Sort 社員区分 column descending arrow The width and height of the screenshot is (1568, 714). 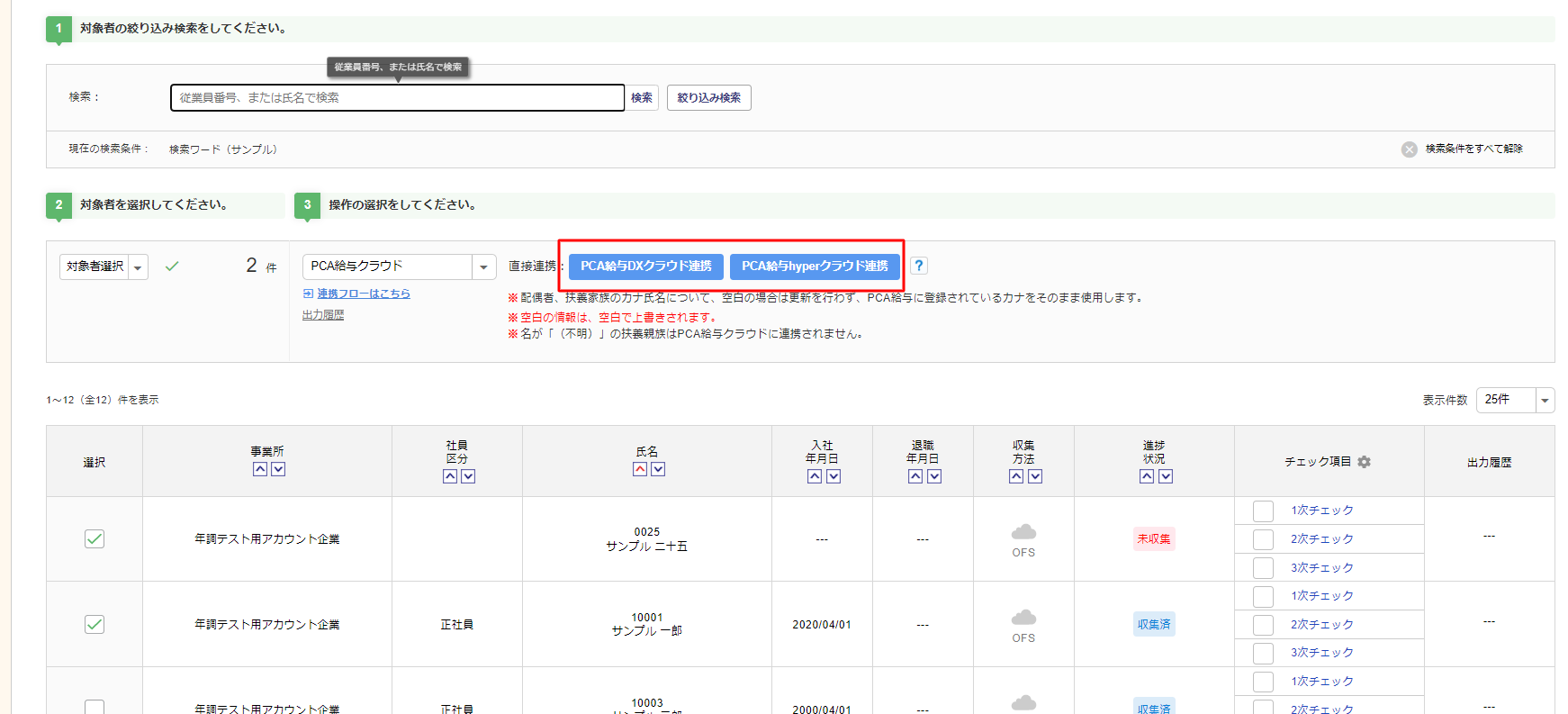(x=468, y=476)
